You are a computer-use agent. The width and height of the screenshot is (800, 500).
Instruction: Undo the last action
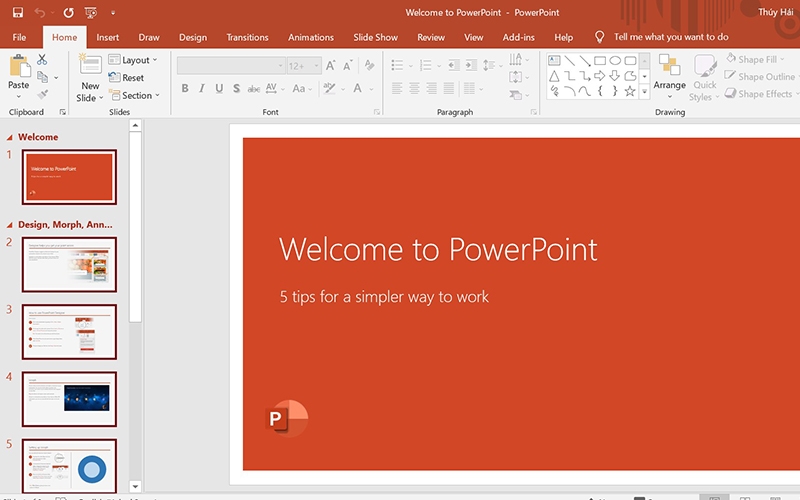coord(39,12)
